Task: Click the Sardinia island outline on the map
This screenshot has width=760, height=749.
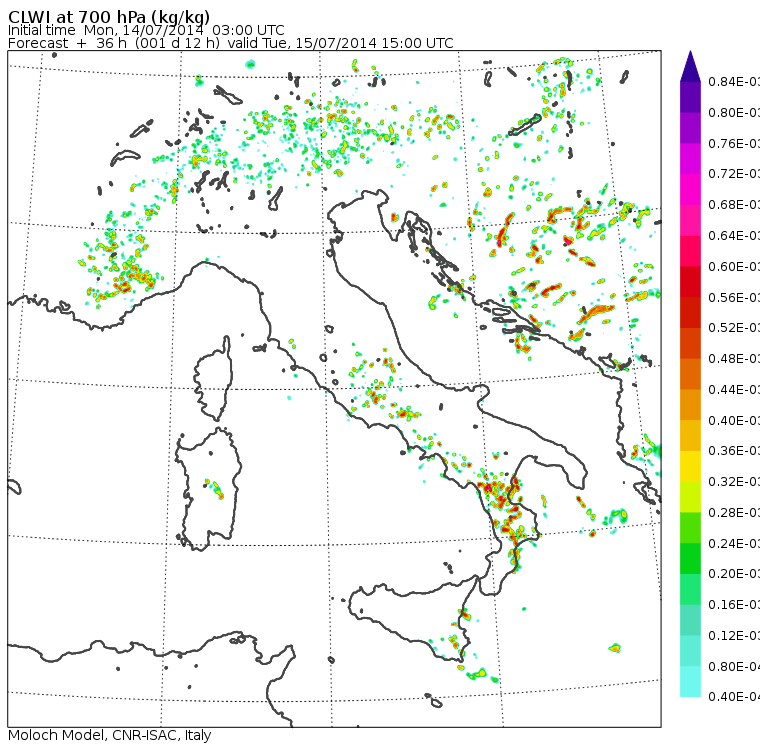Action: tap(208, 489)
